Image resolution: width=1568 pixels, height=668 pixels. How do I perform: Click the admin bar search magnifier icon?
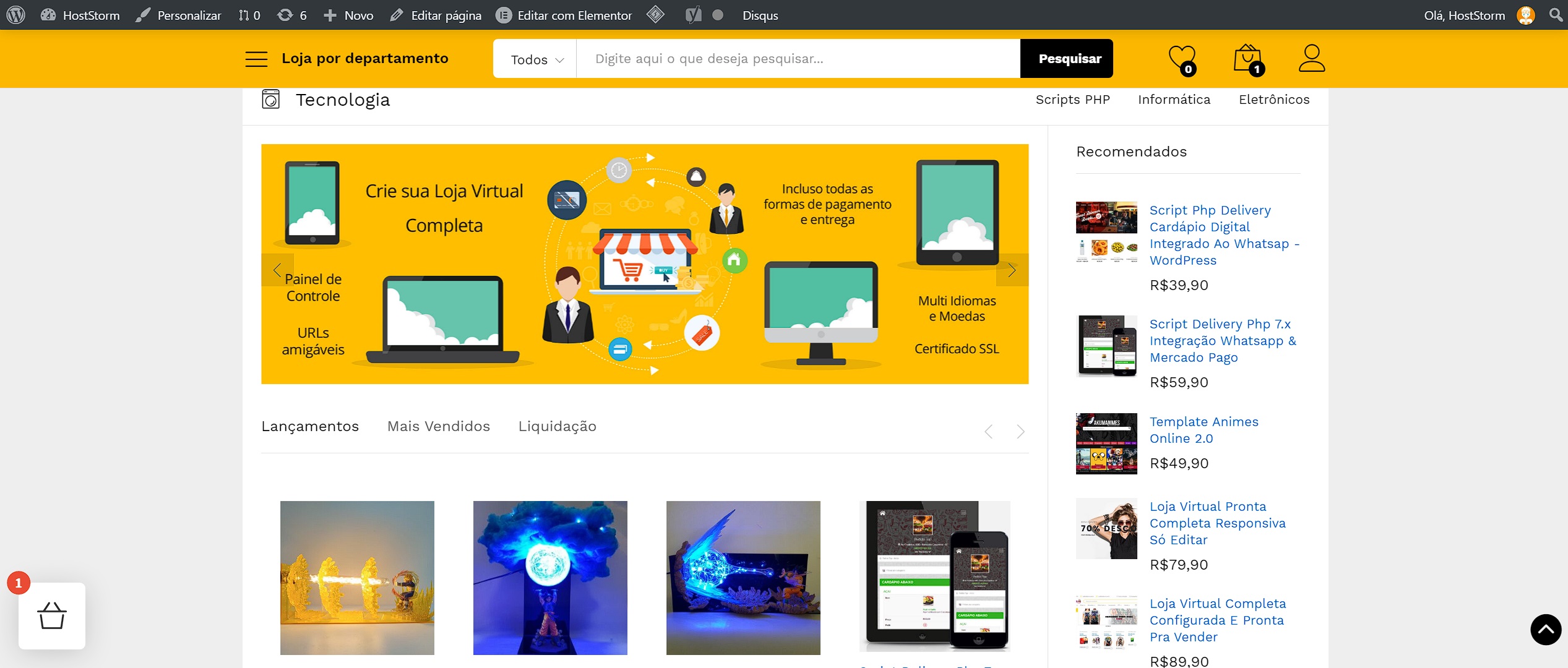1556,15
